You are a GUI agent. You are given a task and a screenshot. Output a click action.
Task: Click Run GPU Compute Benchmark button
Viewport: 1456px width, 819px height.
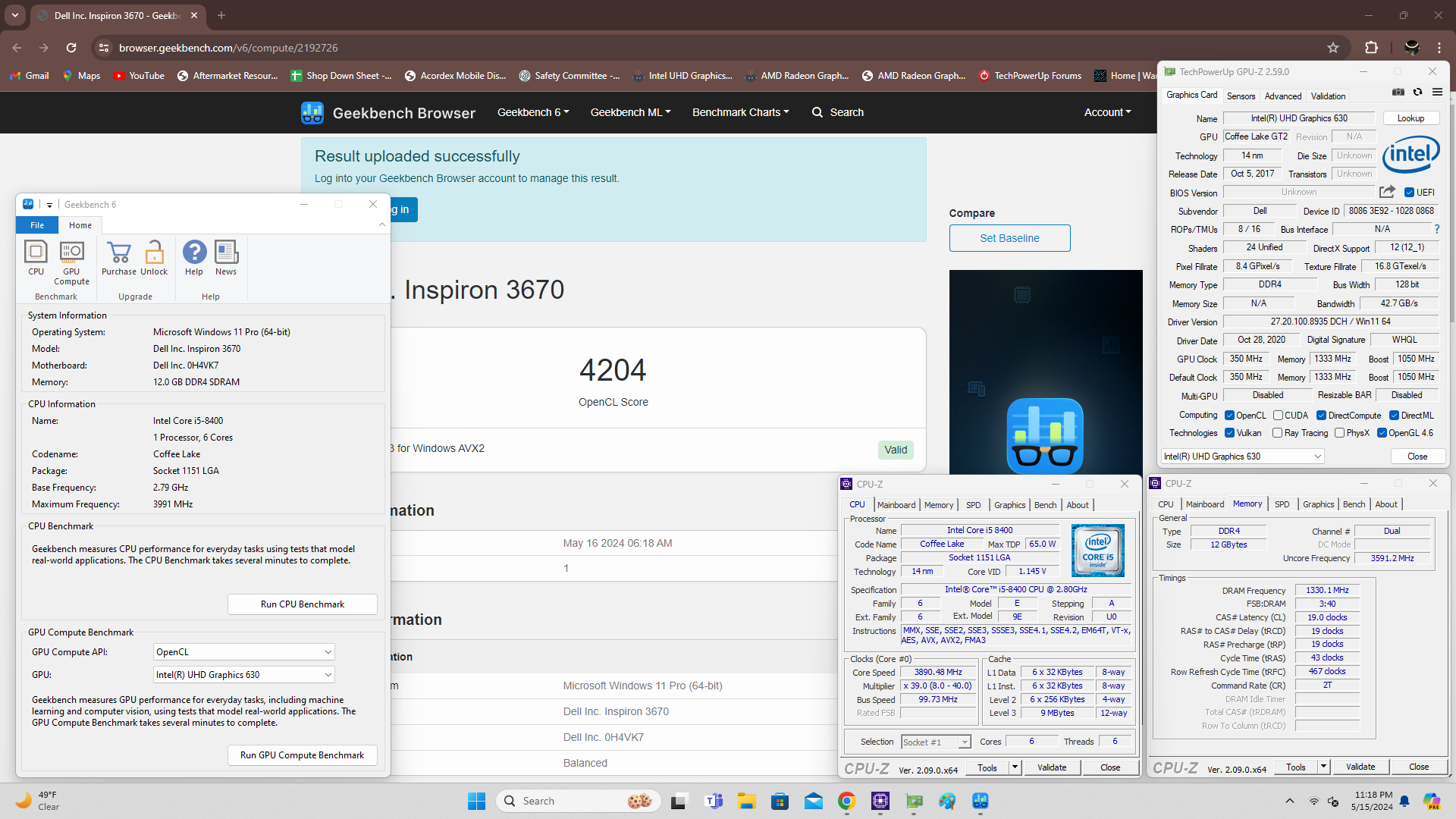pos(303,755)
